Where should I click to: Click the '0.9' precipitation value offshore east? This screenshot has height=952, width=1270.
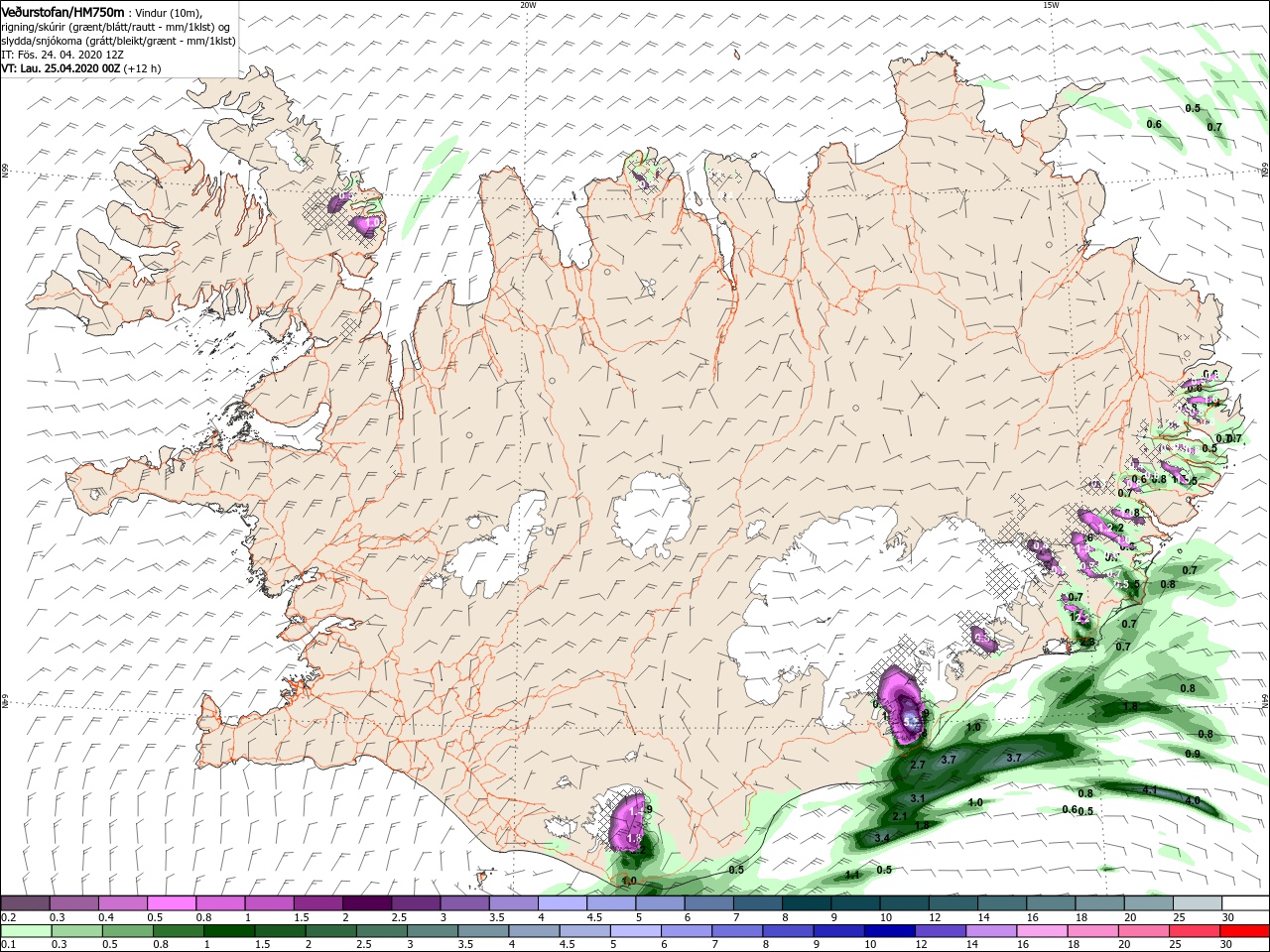click(x=1193, y=754)
